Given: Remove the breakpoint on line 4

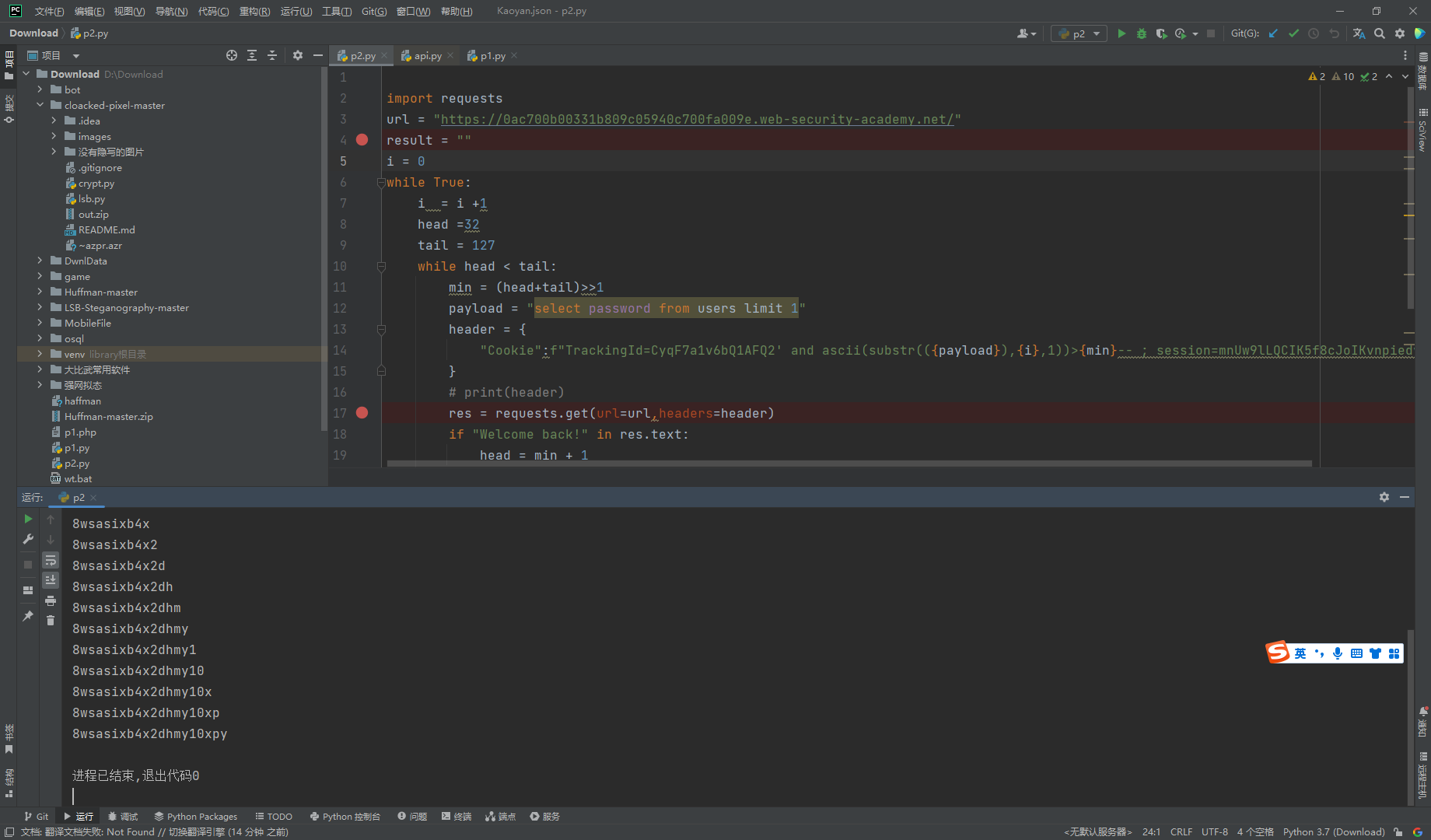Looking at the screenshot, I should (362, 140).
